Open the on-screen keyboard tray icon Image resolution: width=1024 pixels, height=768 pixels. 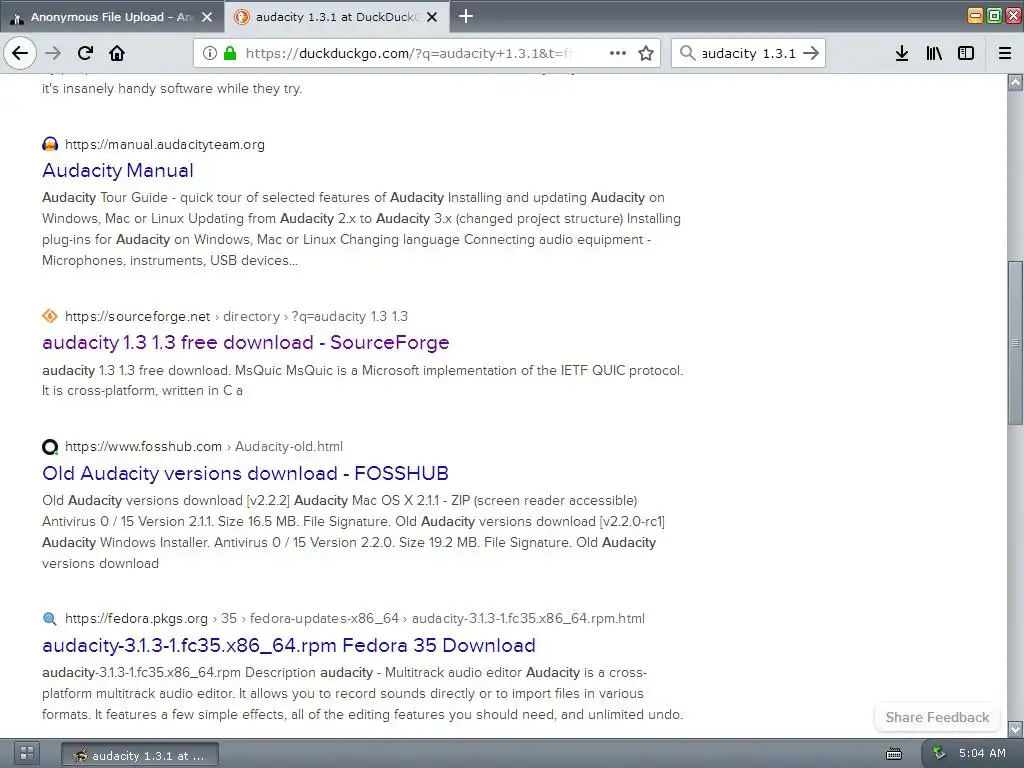coord(893,754)
